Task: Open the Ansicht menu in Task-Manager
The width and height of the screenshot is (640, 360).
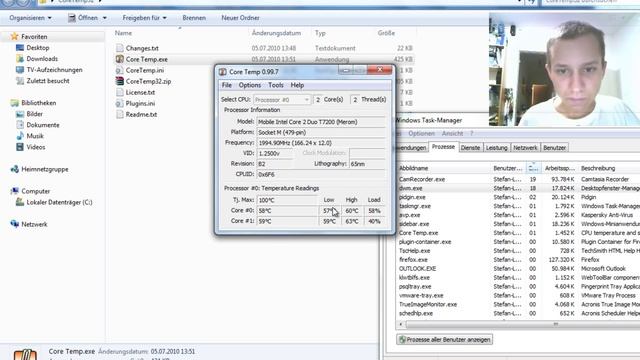Action: 452,133
